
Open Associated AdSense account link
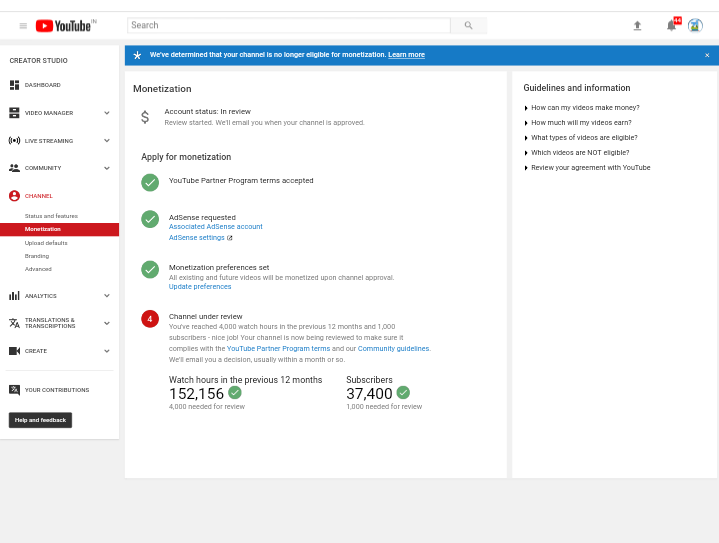pyautogui.click(x=216, y=227)
